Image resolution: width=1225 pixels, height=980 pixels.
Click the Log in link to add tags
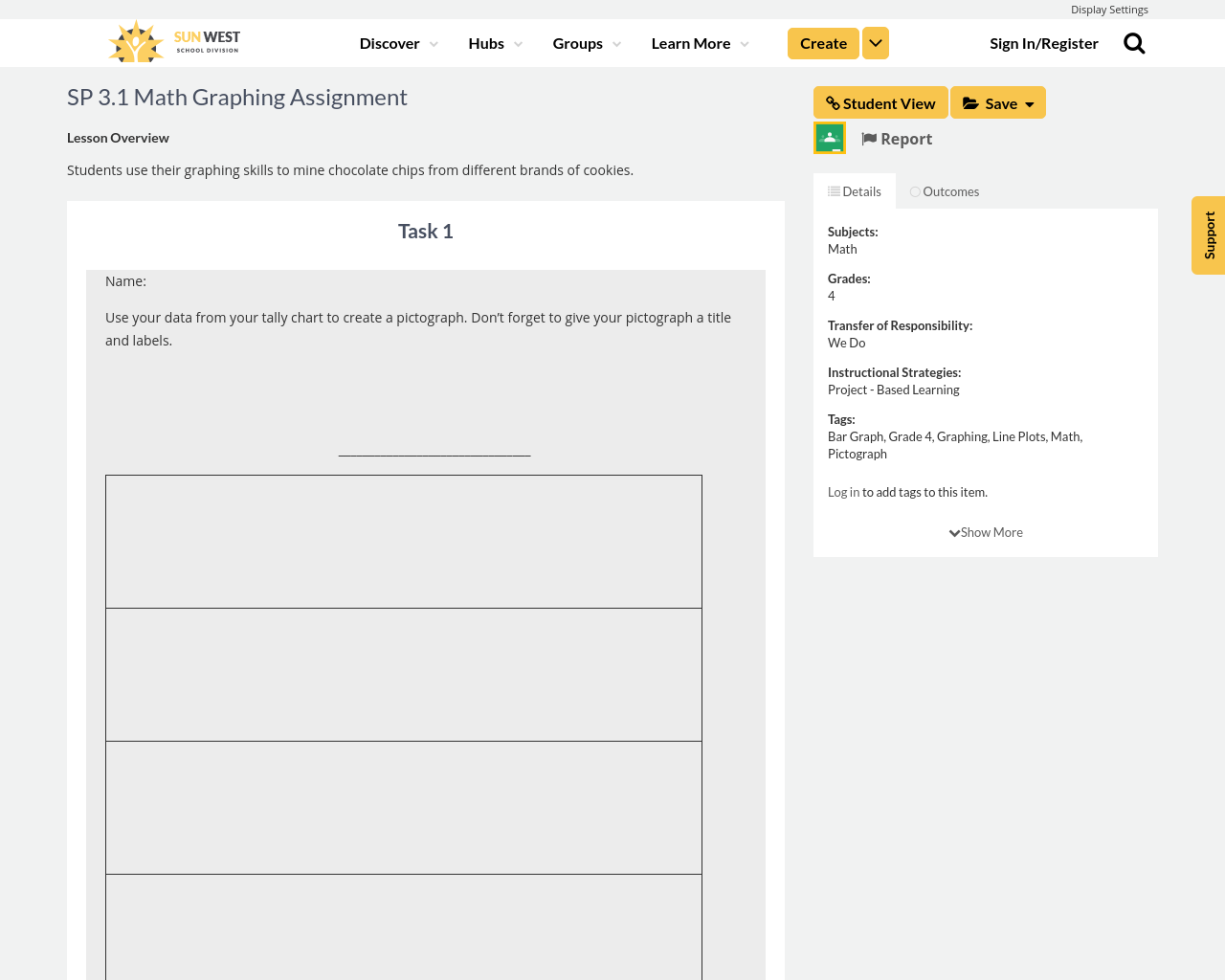[843, 490]
